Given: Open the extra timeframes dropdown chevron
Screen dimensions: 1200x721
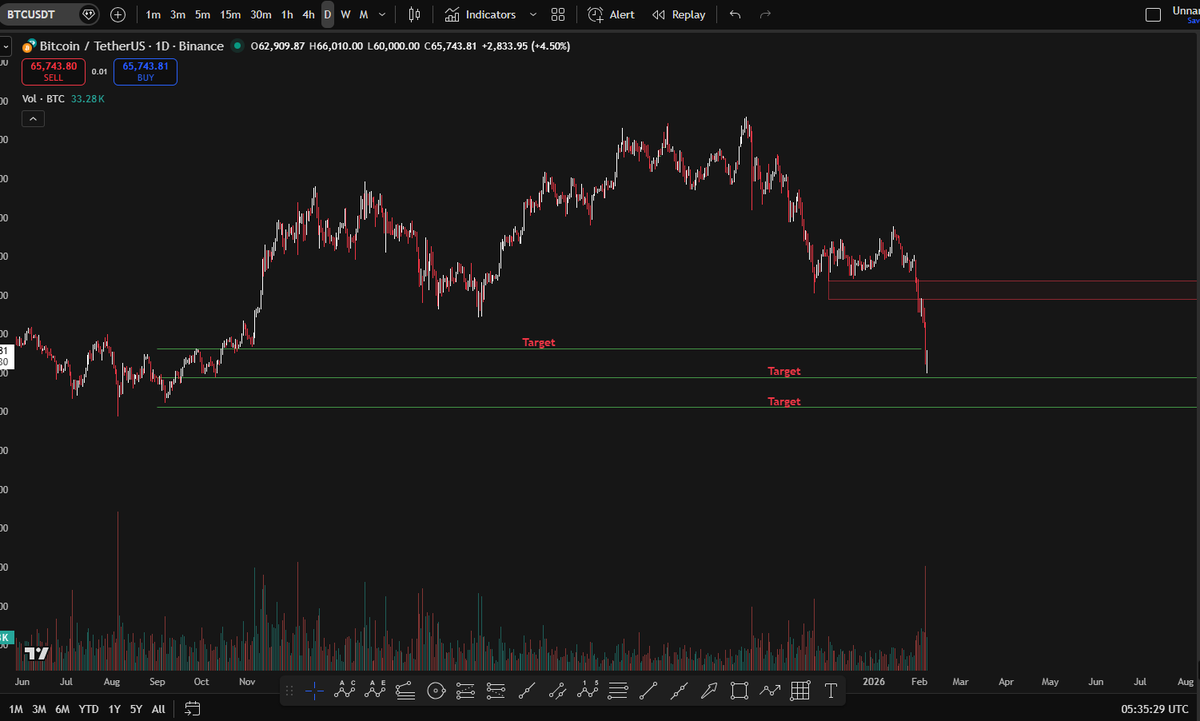Looking at the screenshot, I should [x=381, y=14].
